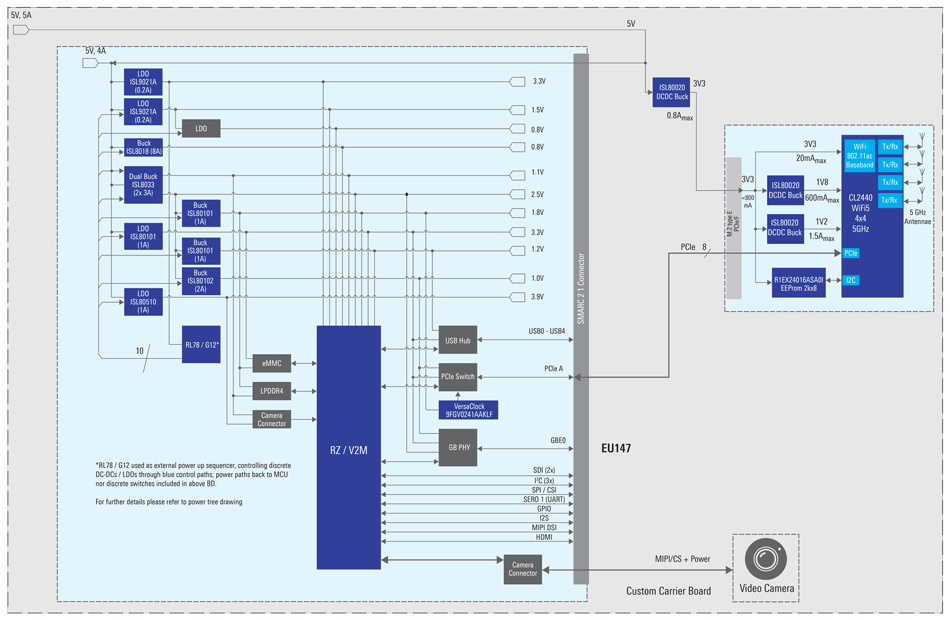
Task: Select the LPDDR4 memory block
Action: pos(271,391)
